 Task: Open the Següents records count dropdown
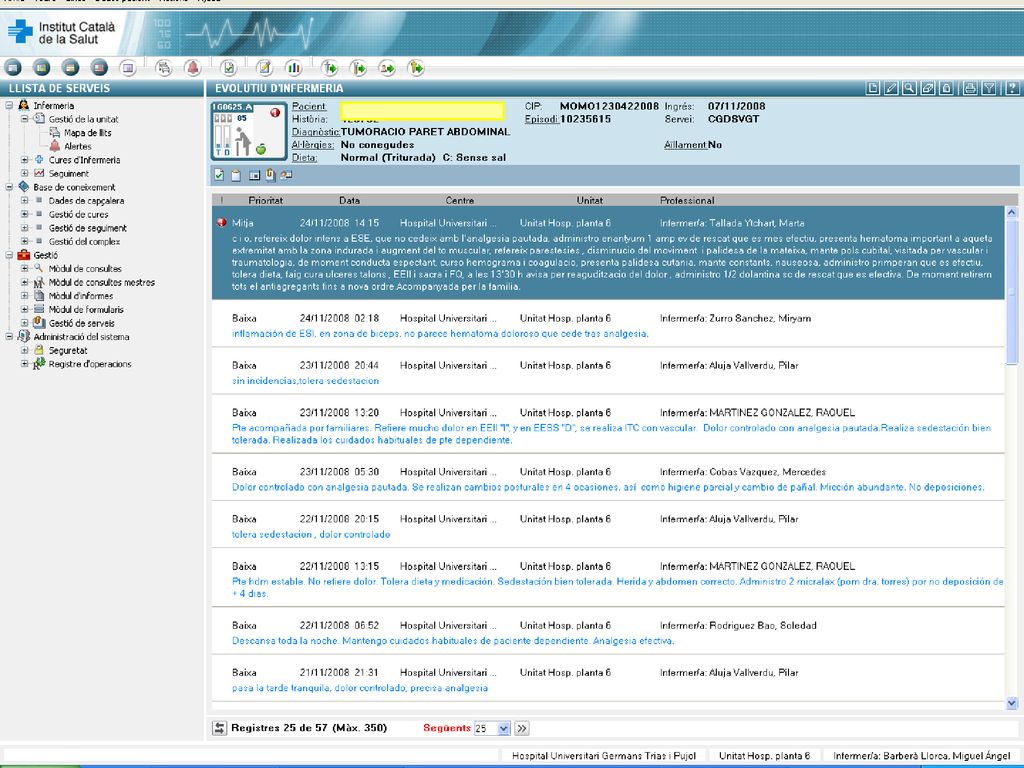coord(504,728)
